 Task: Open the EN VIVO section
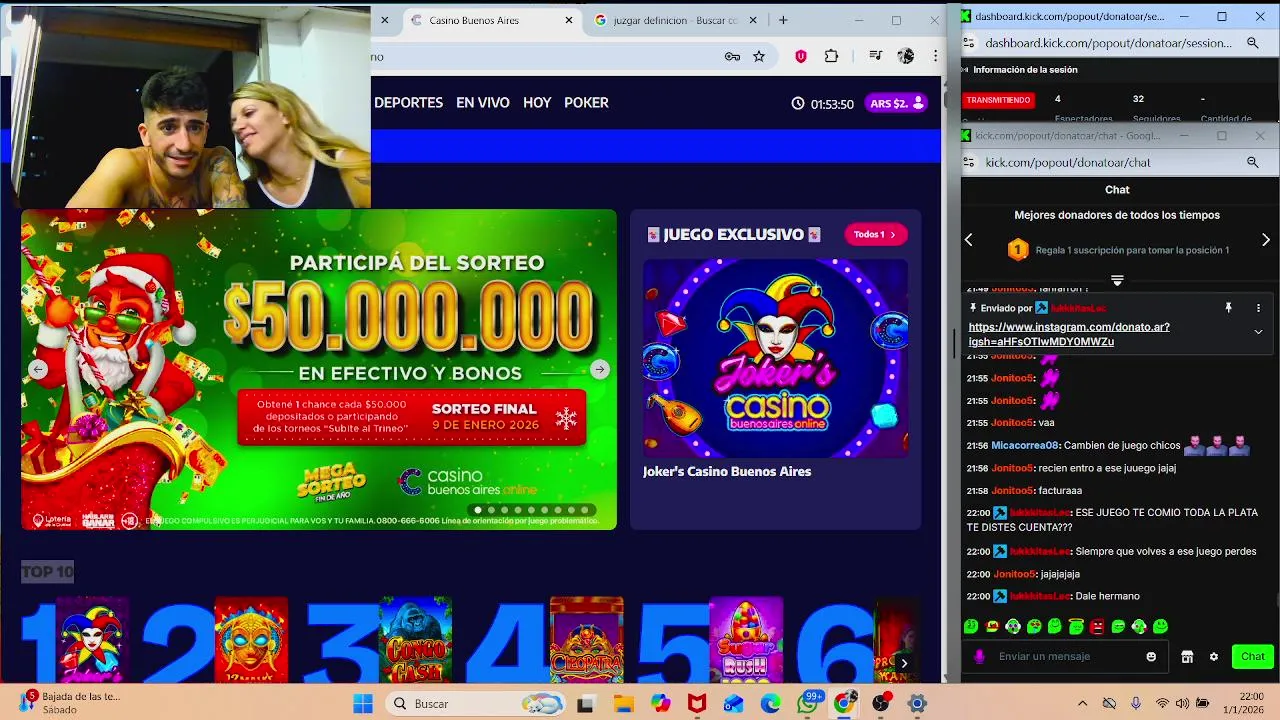point(483,103)
